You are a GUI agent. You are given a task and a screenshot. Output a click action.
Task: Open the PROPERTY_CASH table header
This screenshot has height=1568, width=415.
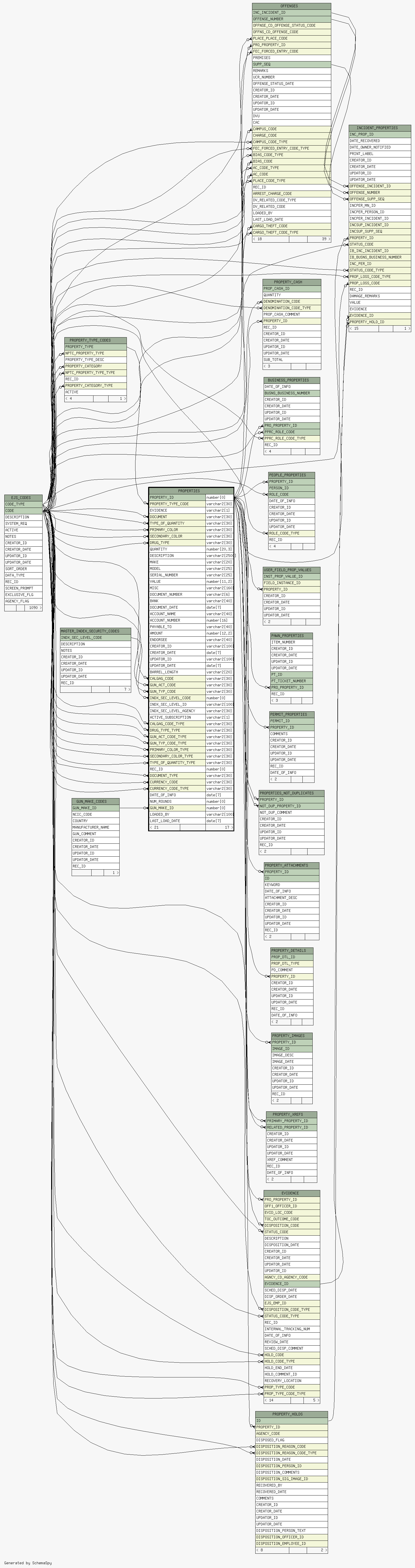(x=291, y=282)
